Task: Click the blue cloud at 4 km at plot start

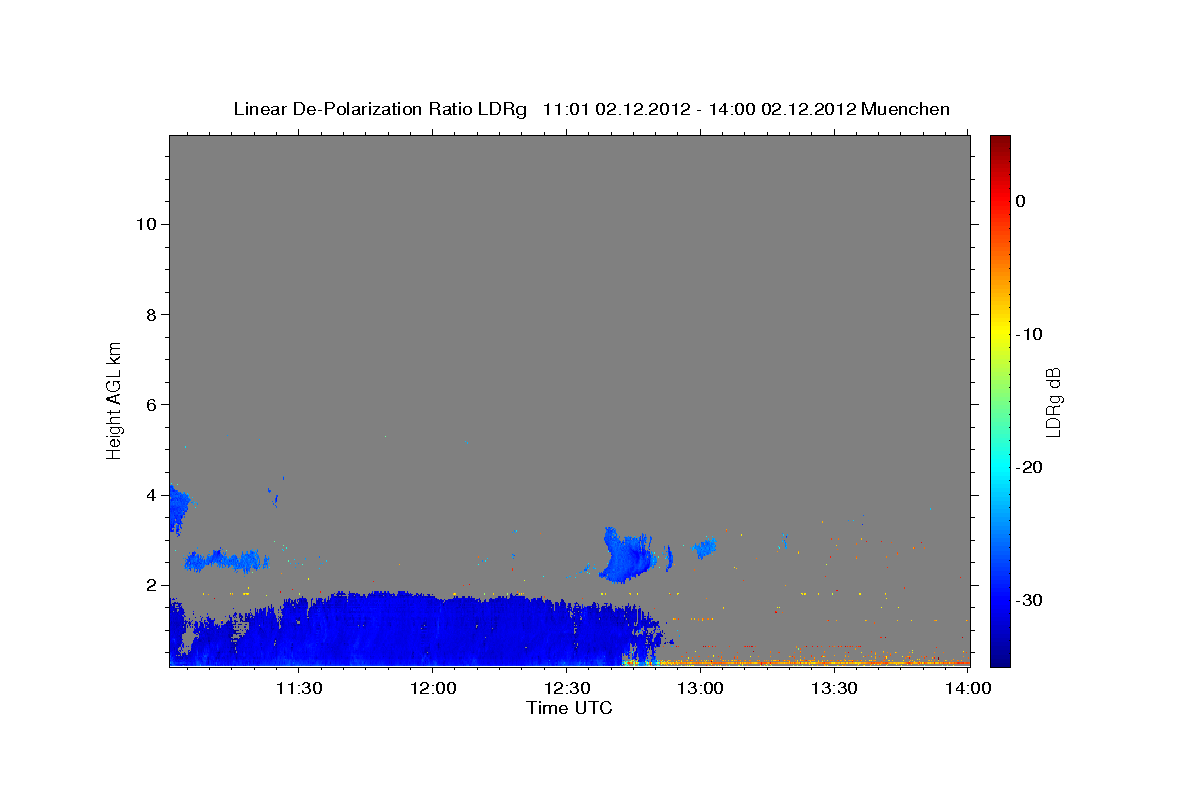Action: tap(179, 509)
